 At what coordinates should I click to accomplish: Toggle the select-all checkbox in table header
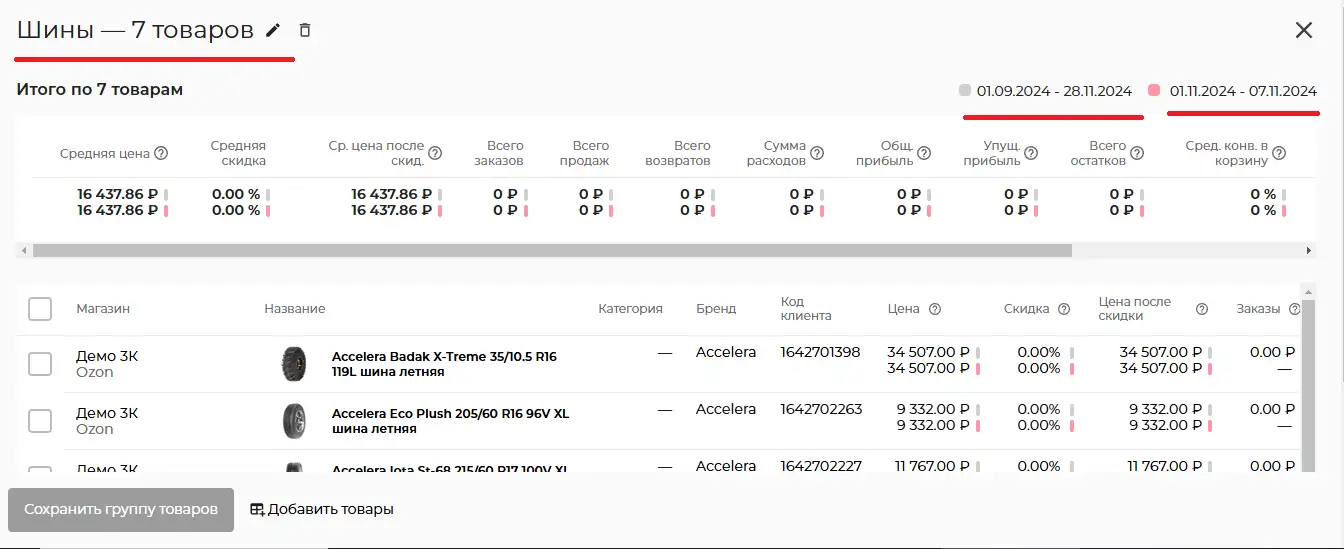pyautogui.click(x=40, y=309)
